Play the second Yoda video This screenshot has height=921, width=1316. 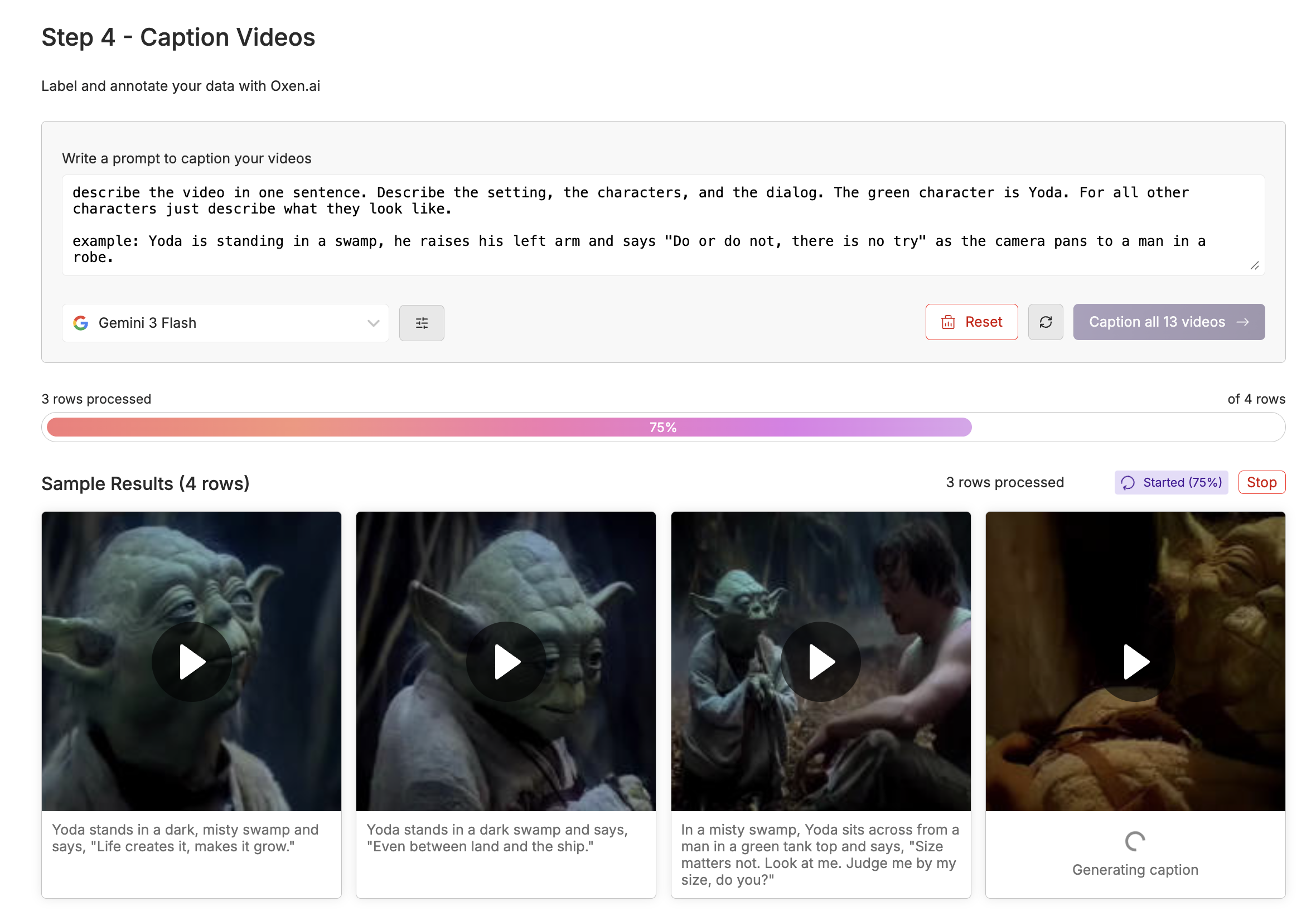(506, 661)
